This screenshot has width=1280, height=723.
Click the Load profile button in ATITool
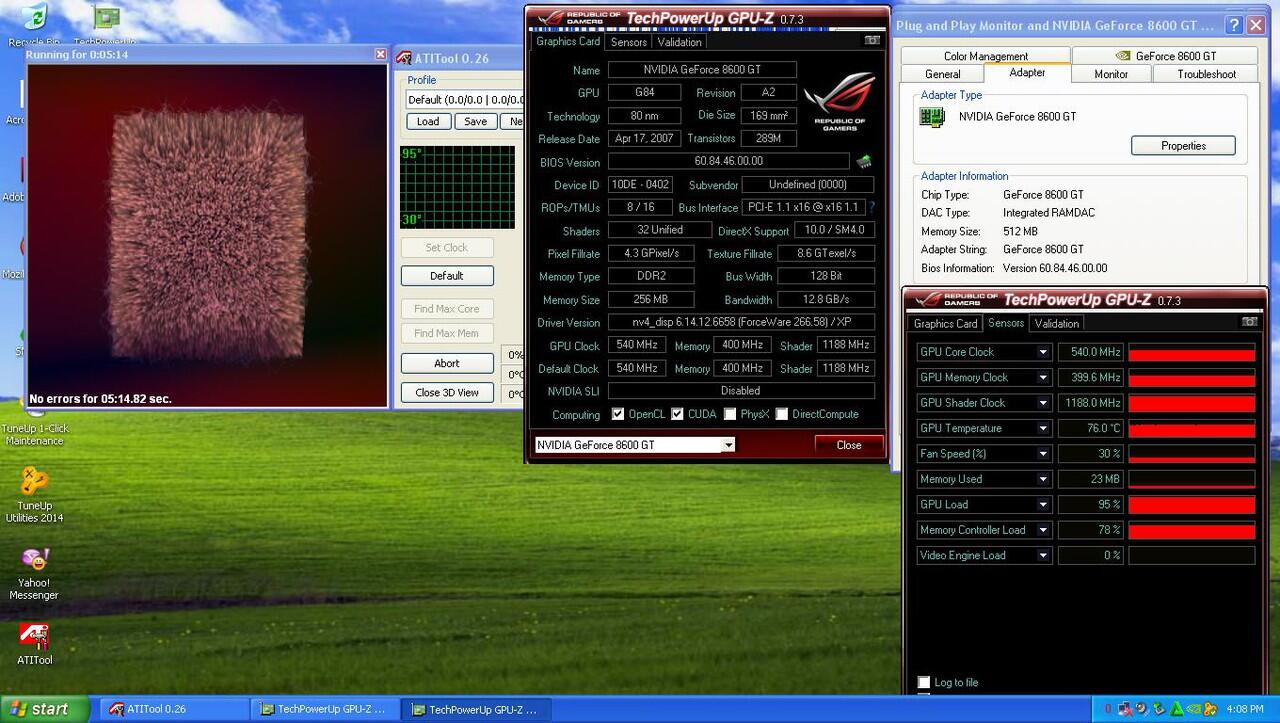tap(428, 121)
